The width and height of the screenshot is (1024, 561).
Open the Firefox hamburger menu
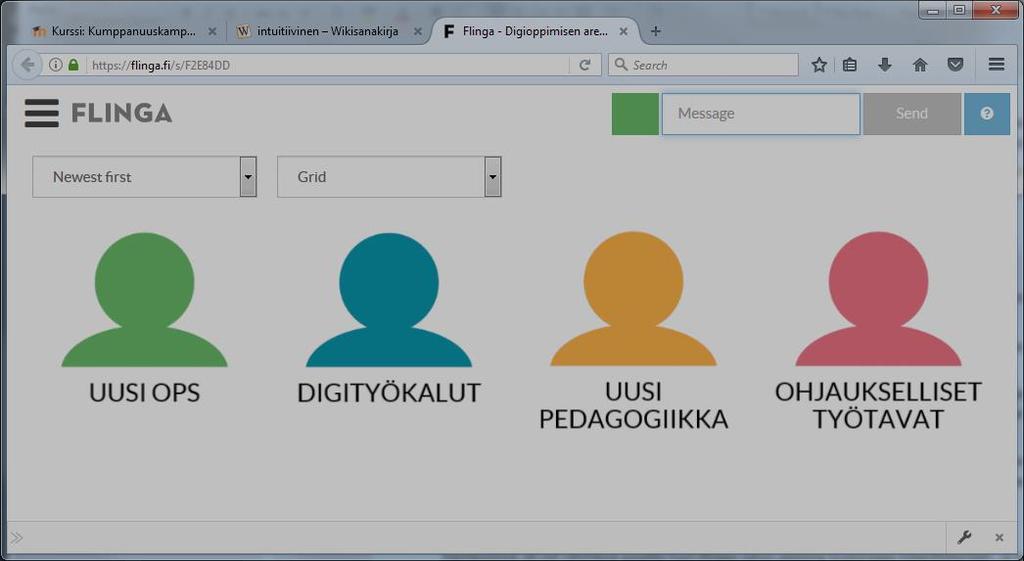coord(996,65)
